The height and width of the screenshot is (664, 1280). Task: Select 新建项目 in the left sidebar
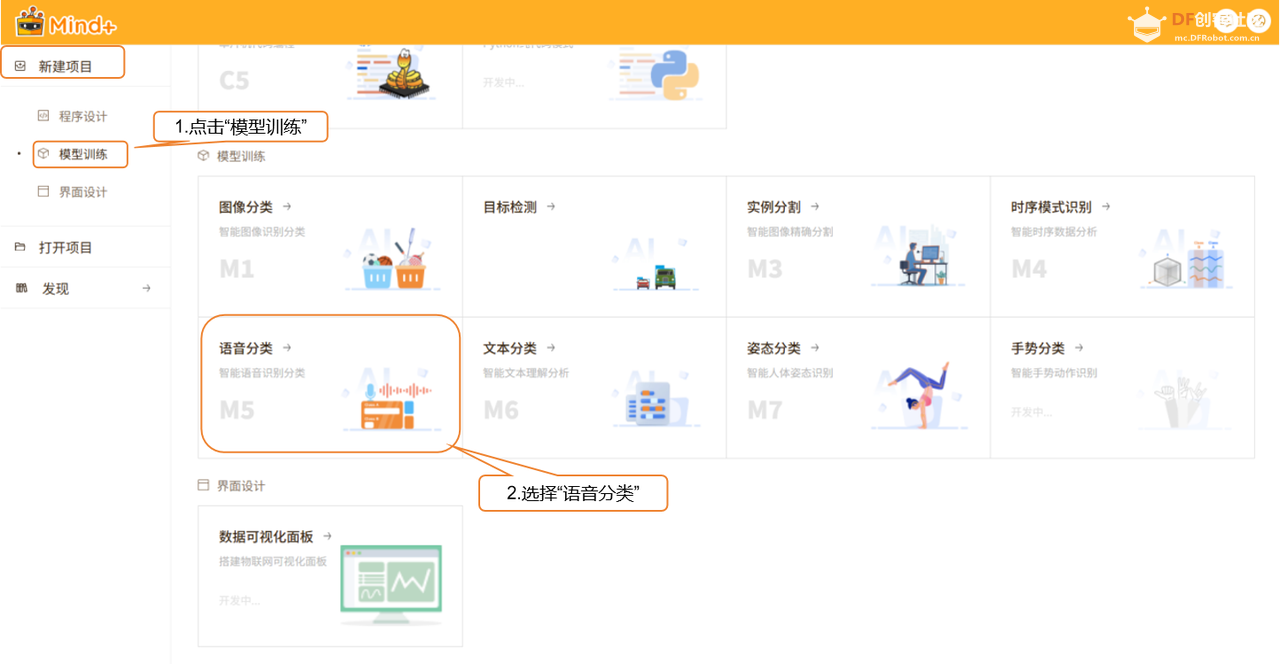[x=63, y=61]
